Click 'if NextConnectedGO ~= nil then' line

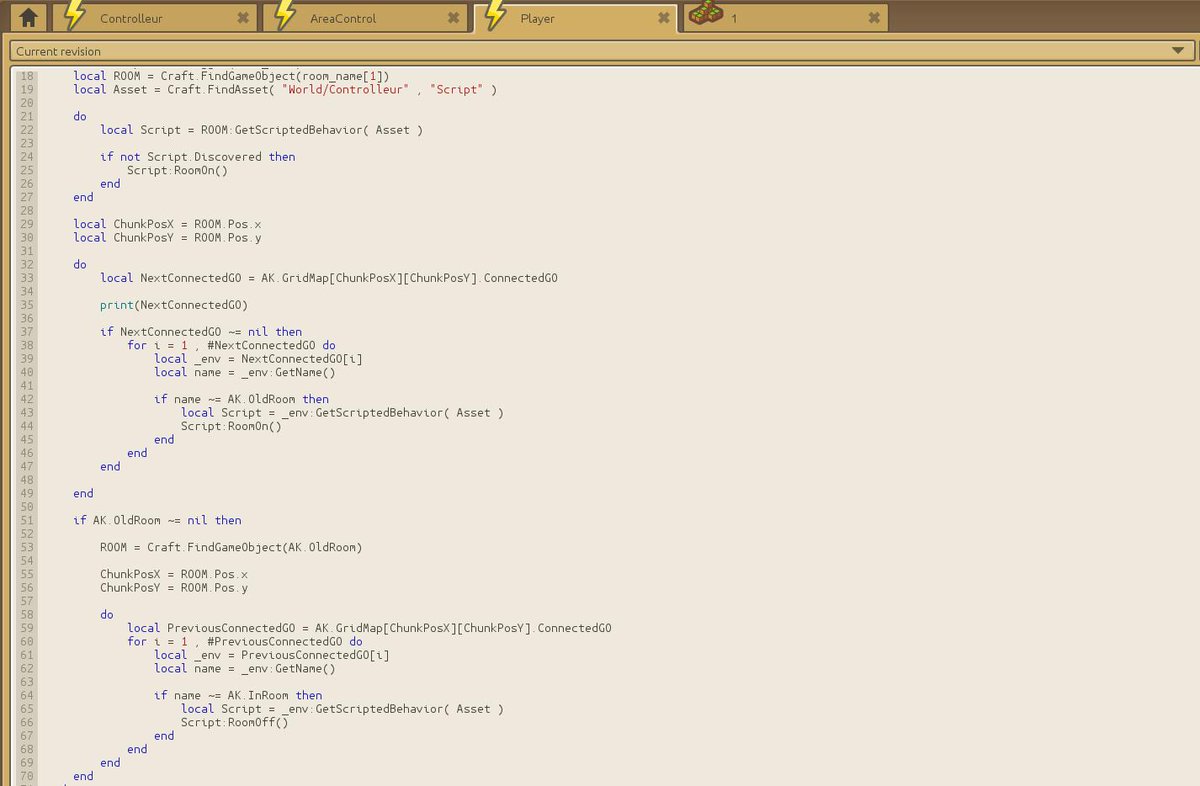[x=201, y=332]
